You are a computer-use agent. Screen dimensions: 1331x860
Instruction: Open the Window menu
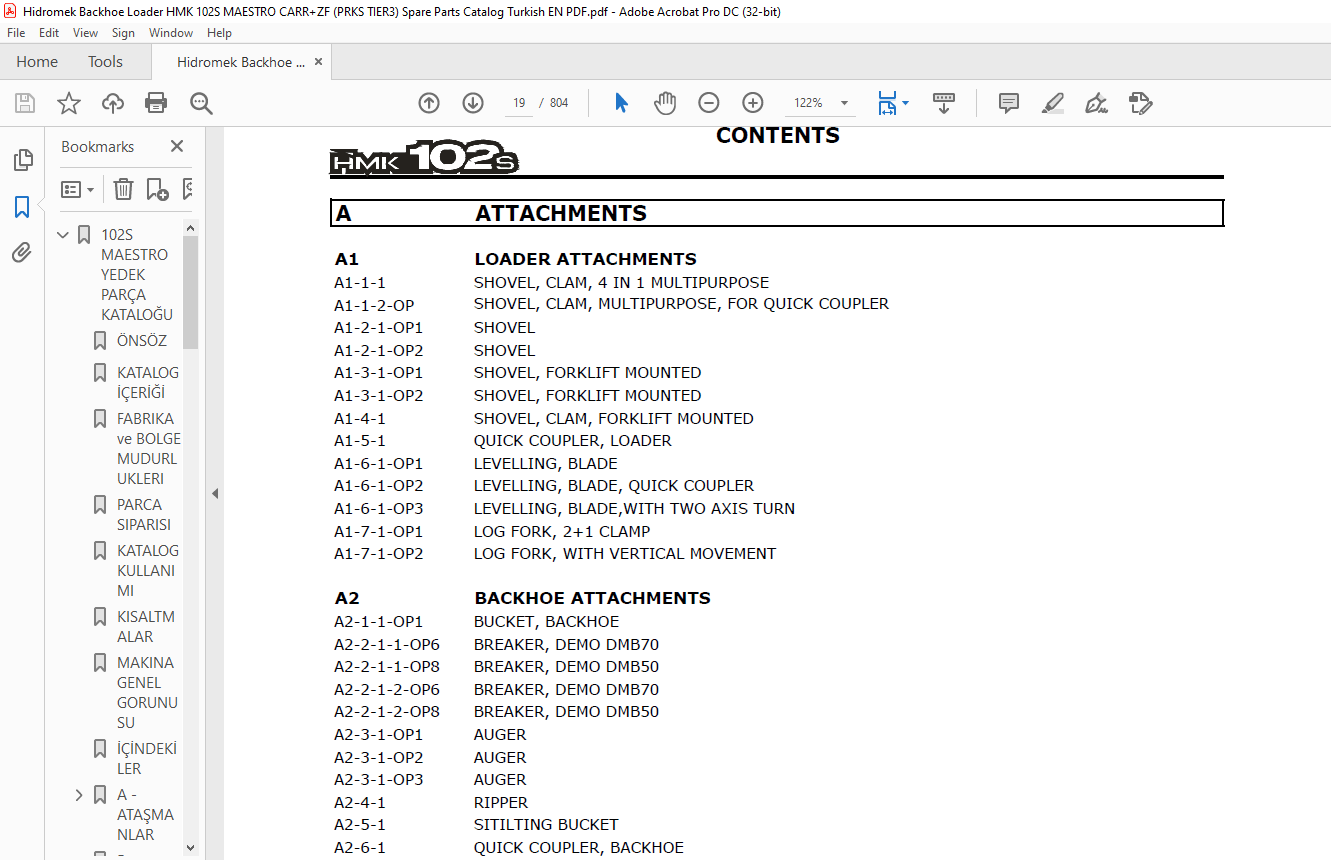coord(171,33)
